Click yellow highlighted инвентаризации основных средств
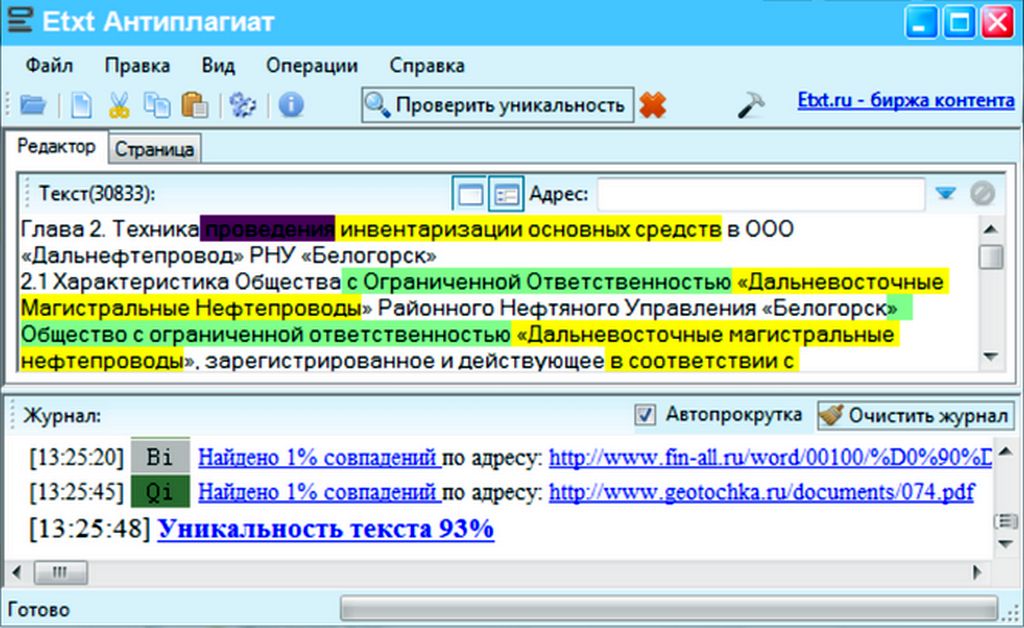The image size is (1024, 628). pyautogui.click(x=530, y=229)
